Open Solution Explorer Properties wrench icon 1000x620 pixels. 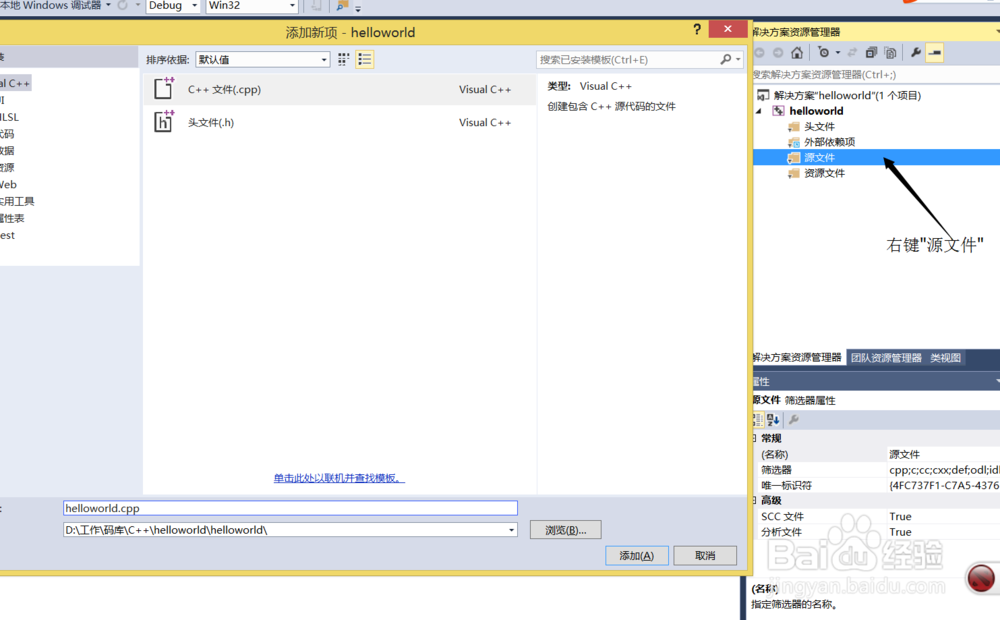click(915, 53)
